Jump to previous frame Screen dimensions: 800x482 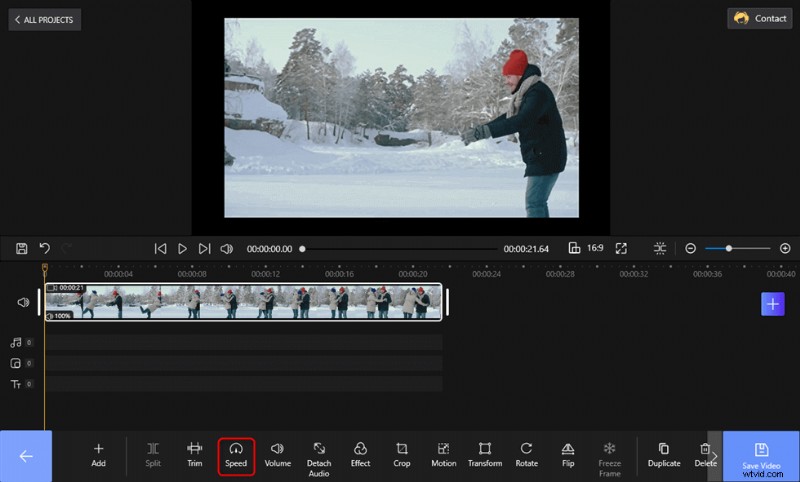pyautogui.click(x=160, y=248)
